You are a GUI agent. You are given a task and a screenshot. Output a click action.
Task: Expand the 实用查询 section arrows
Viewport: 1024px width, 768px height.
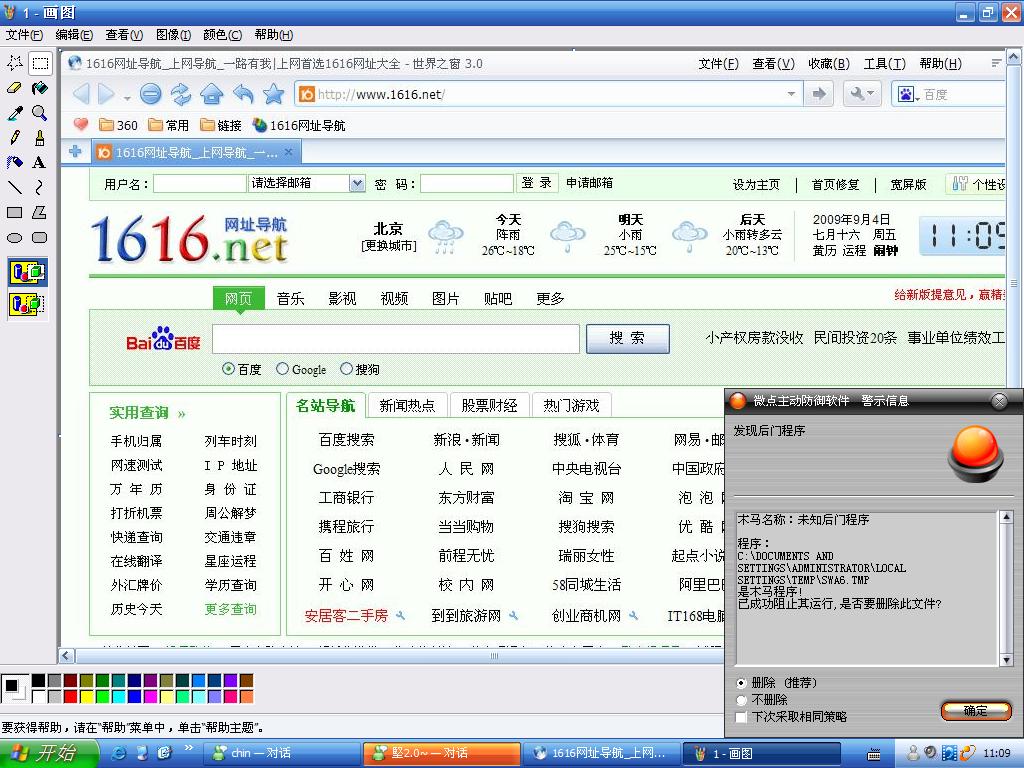point(182,414)
